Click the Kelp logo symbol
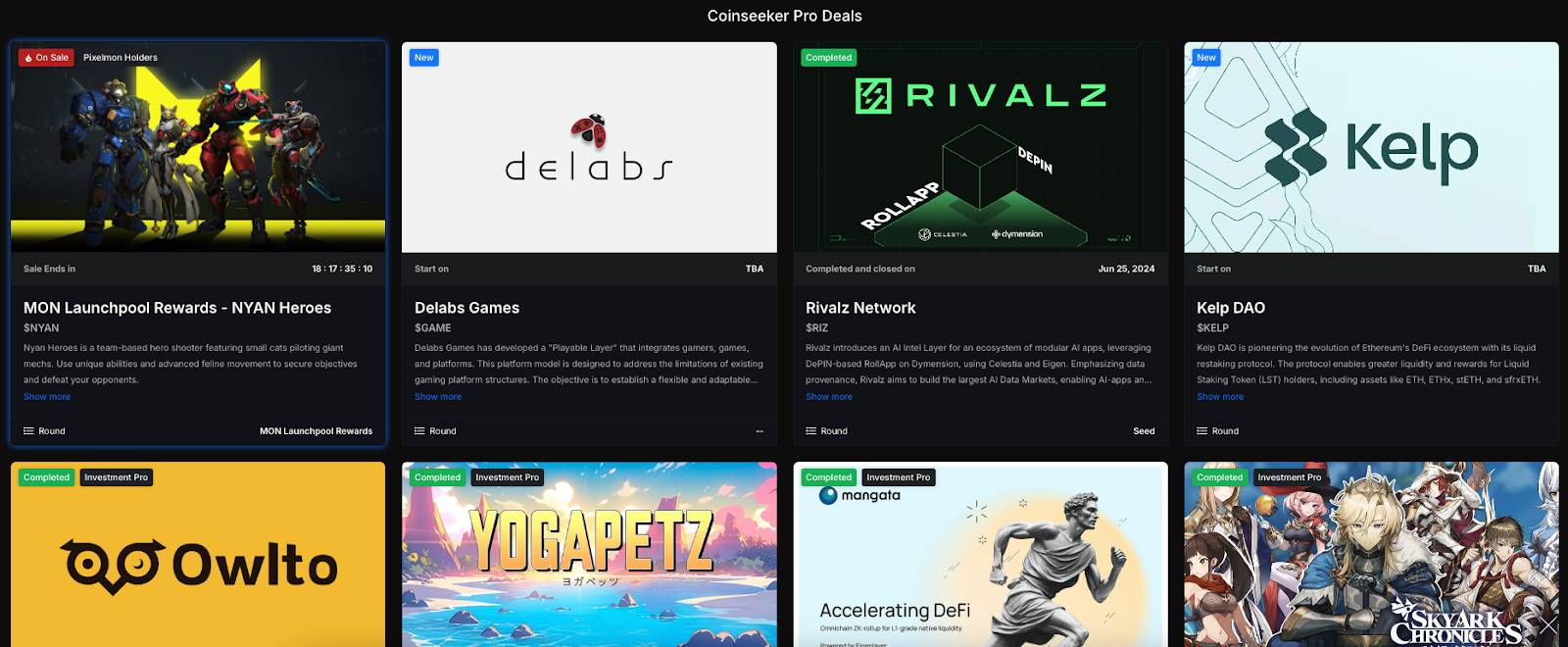Viewport: 1568px width, 647px height. pyautogui.click(x=1296, y=147)
